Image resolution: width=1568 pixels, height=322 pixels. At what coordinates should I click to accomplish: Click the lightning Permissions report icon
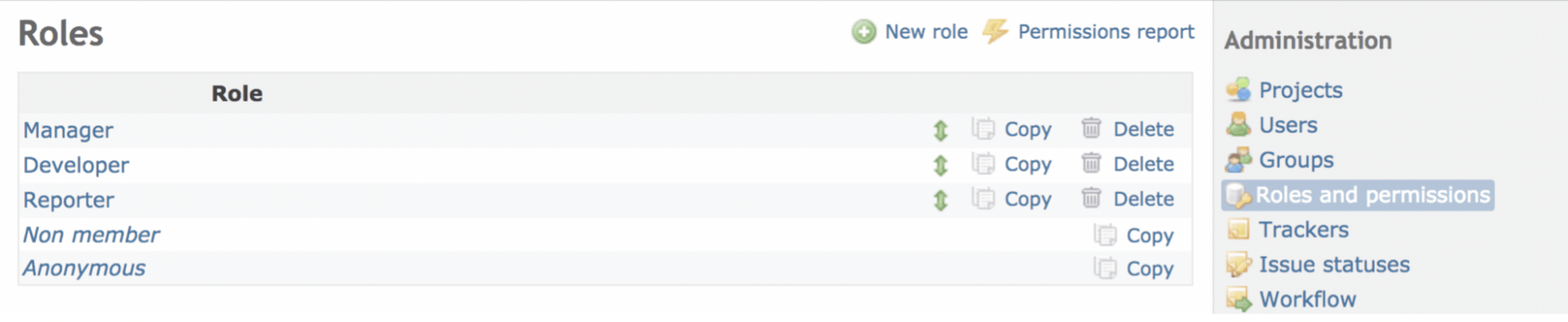click(995, 31)
